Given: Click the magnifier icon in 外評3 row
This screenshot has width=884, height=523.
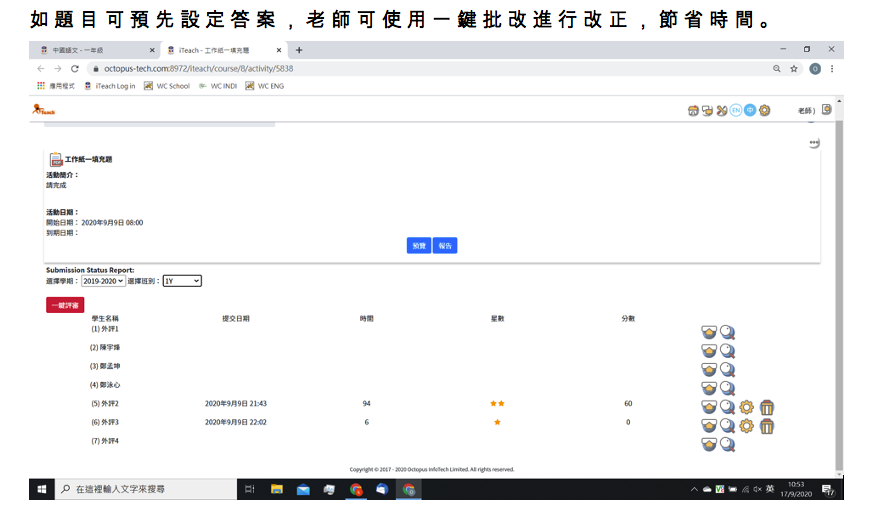Looking at the screenshot, I should [x=727, y=426].
